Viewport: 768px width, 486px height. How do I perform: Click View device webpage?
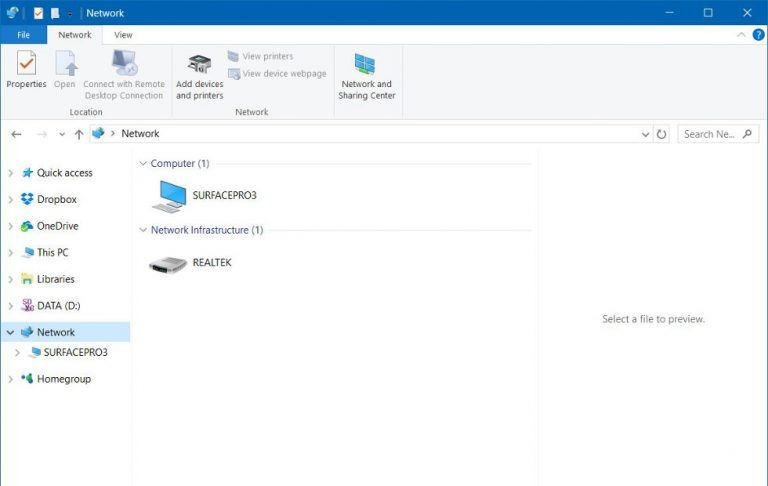point(277,73)
